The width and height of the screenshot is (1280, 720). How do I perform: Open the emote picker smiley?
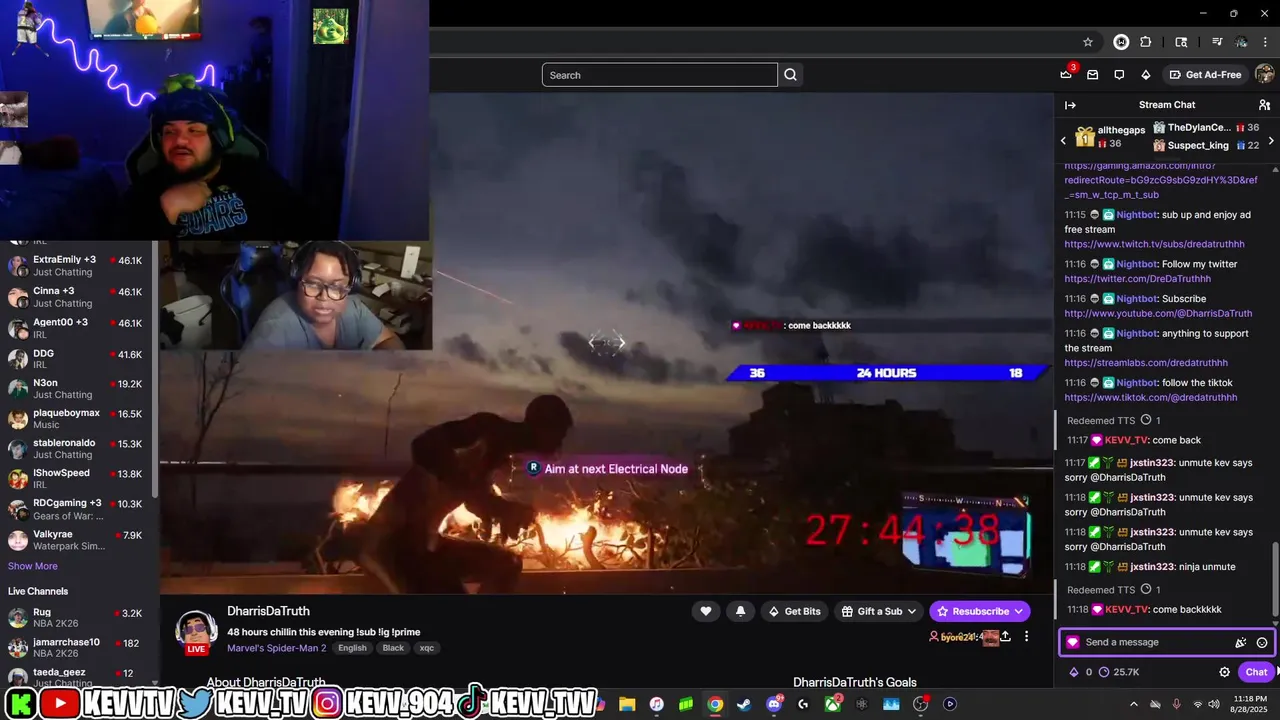click(1262, 643)
